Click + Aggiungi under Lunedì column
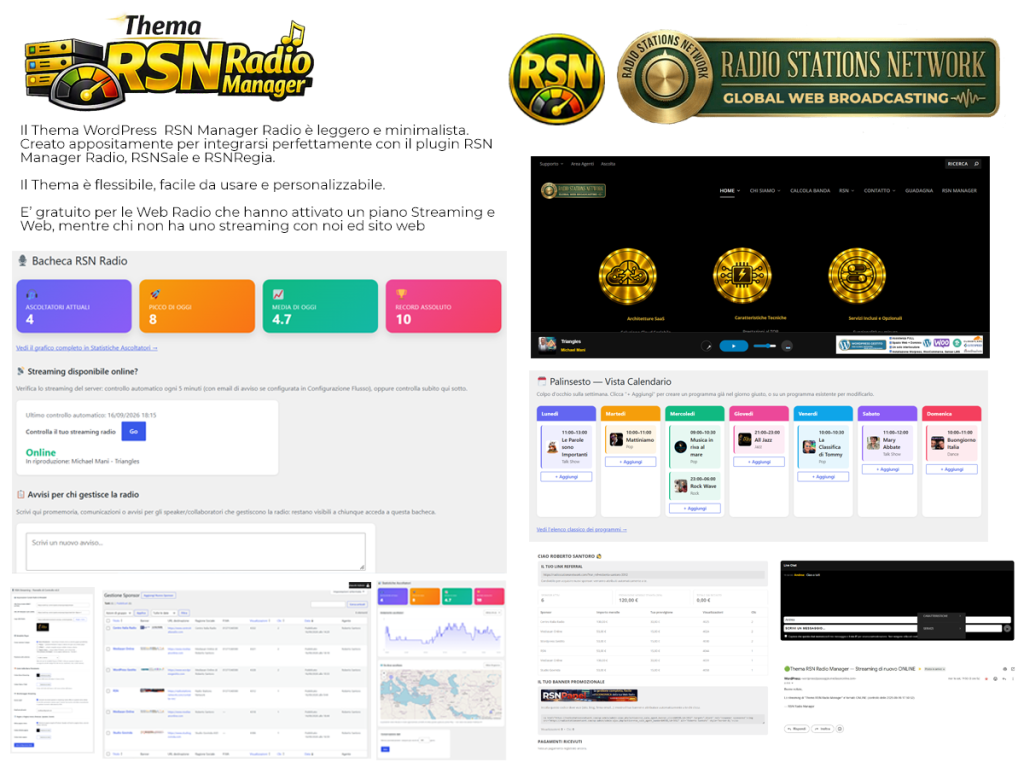Screen dimensions: 1024x768 (566, 477)
